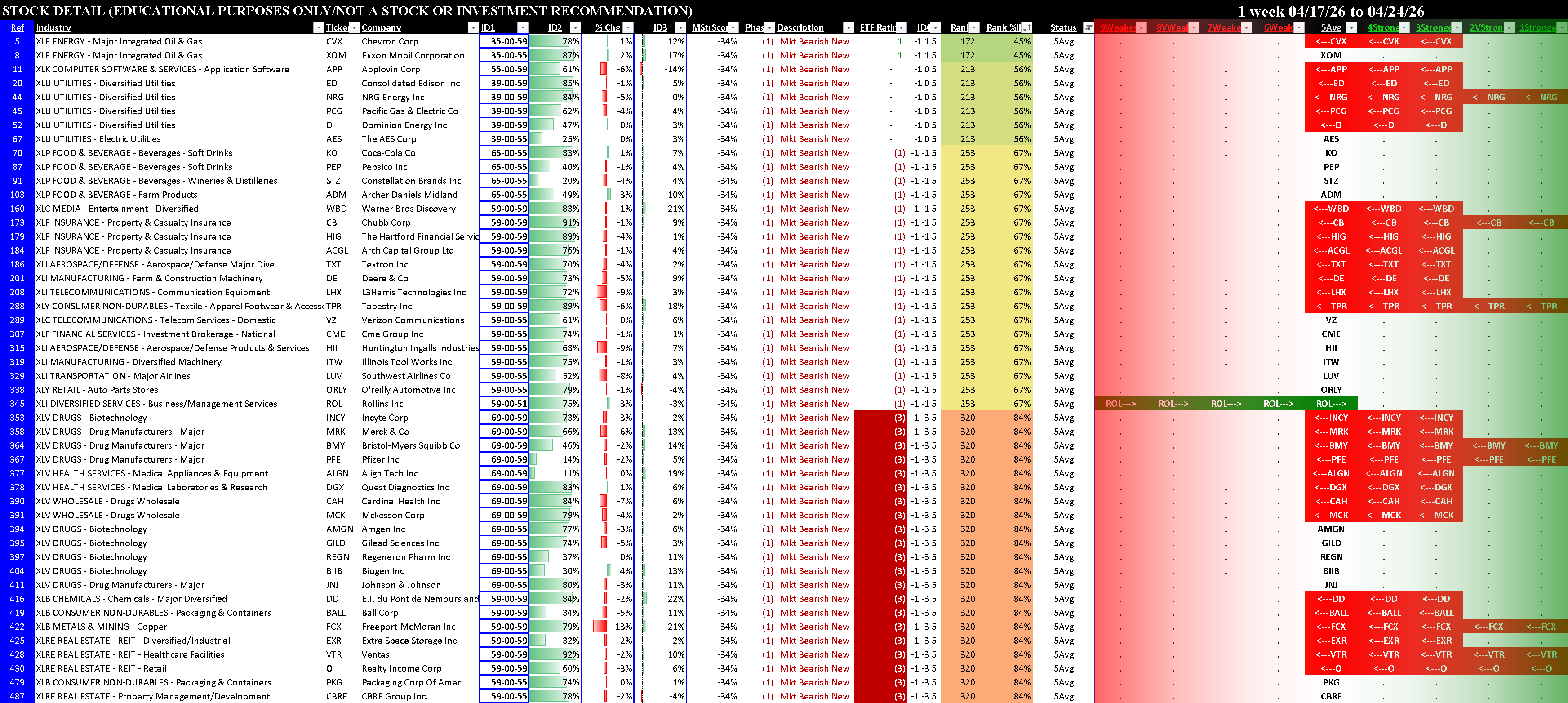Click the Ref header link

pyautogui.click(x=17, y=28)
